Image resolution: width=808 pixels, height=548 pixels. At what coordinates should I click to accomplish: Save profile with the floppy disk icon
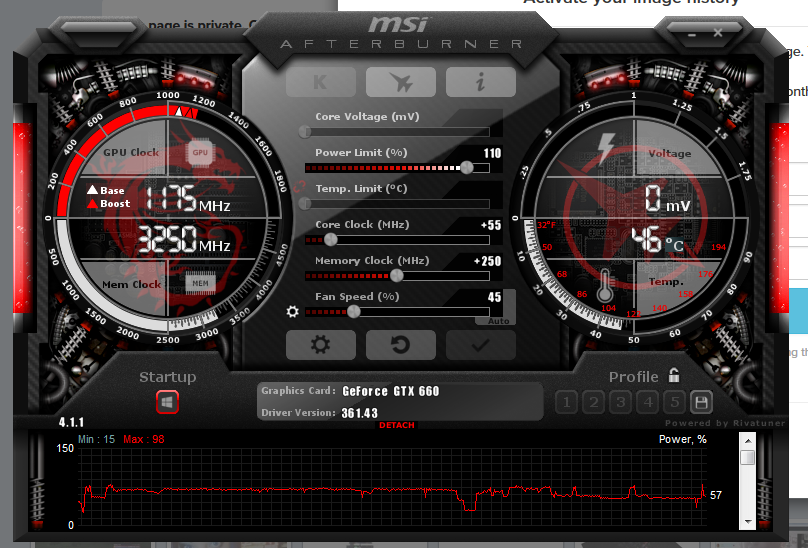point(701,402)
